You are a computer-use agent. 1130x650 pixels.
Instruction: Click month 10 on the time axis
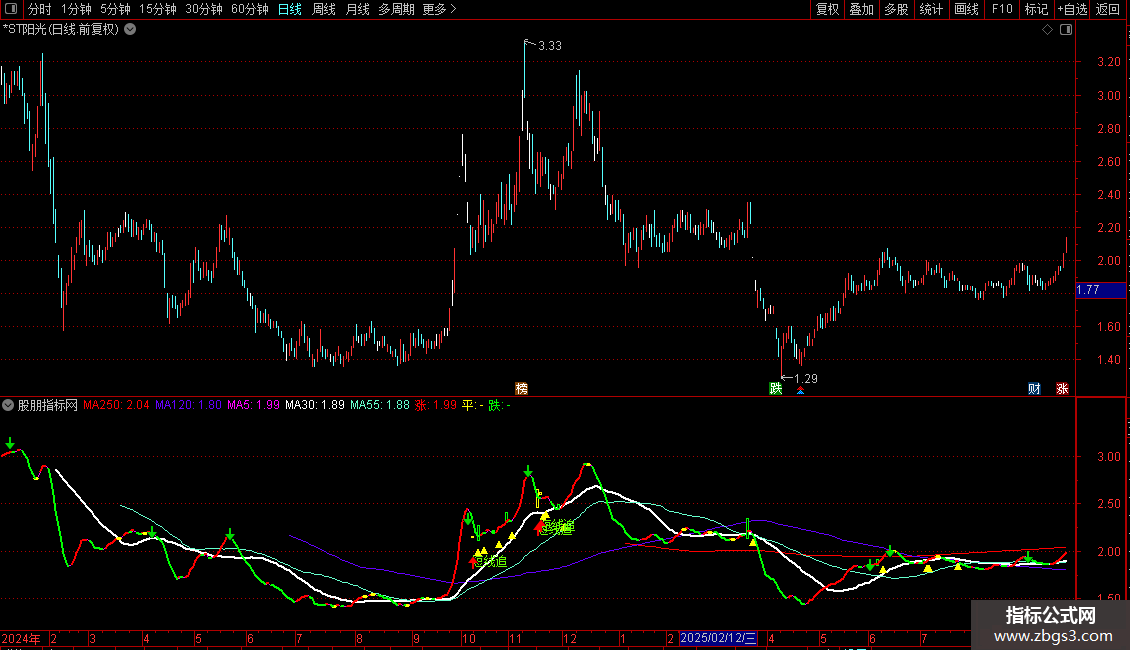point(469,638)
